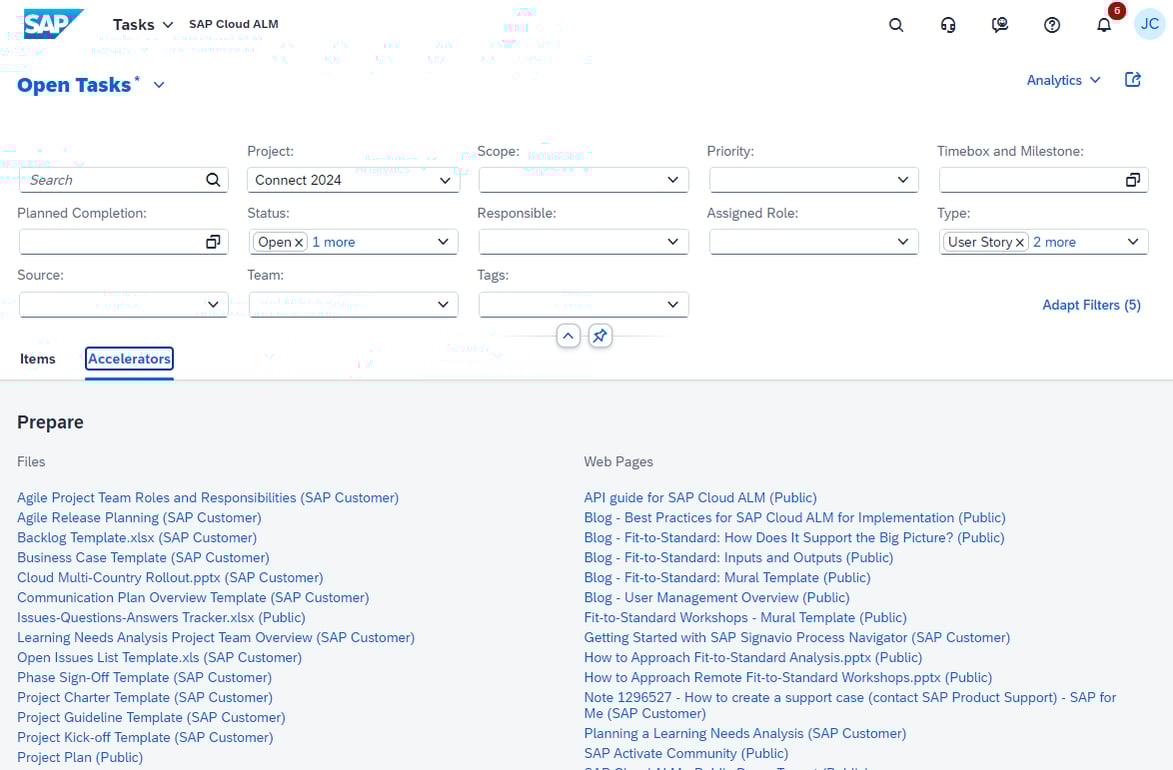Viewport: 1173px width, 770px height.
Task: Show the 2 more type values
Action: tap(1054, 242)
